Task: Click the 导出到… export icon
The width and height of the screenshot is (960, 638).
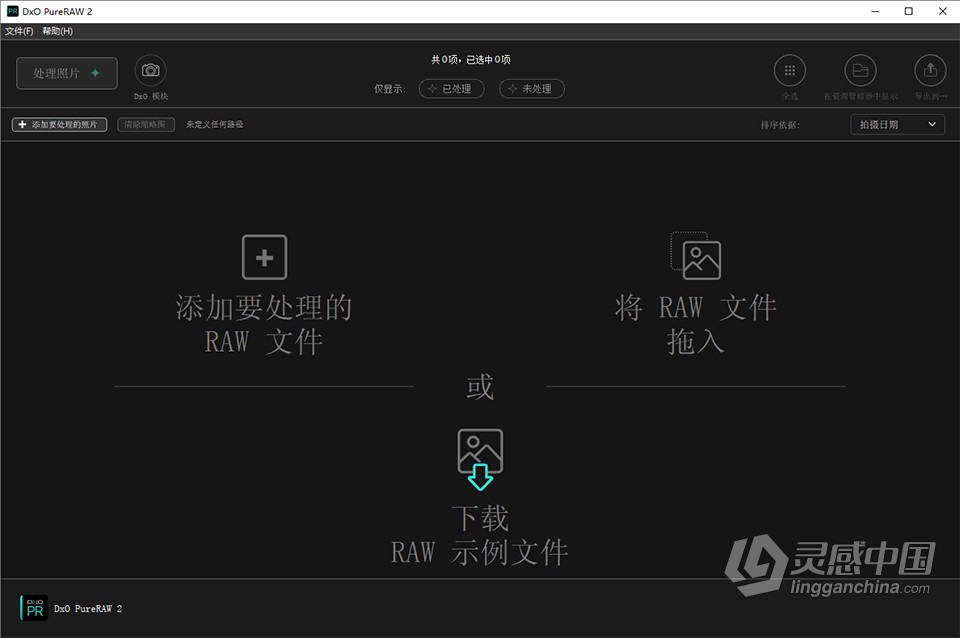Action: point(929,70)
